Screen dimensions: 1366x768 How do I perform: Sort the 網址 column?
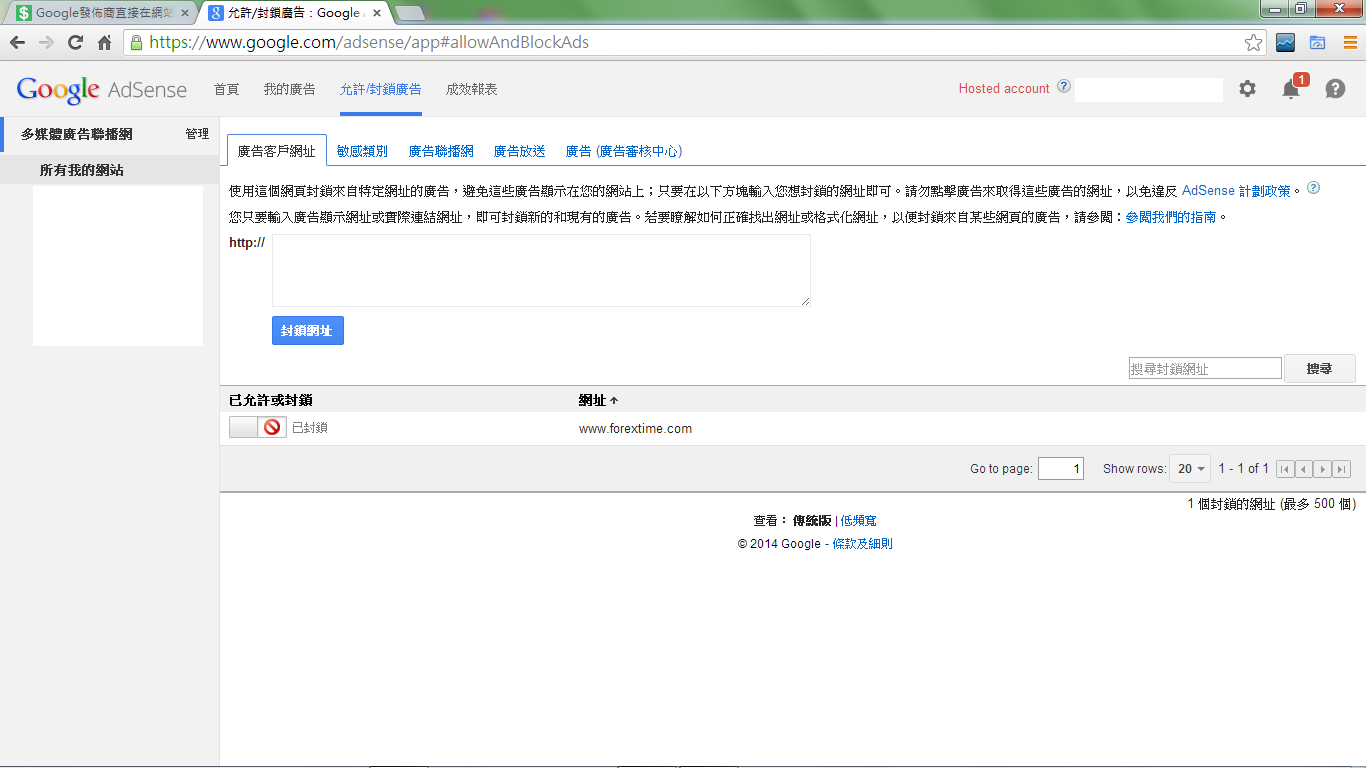598,400
